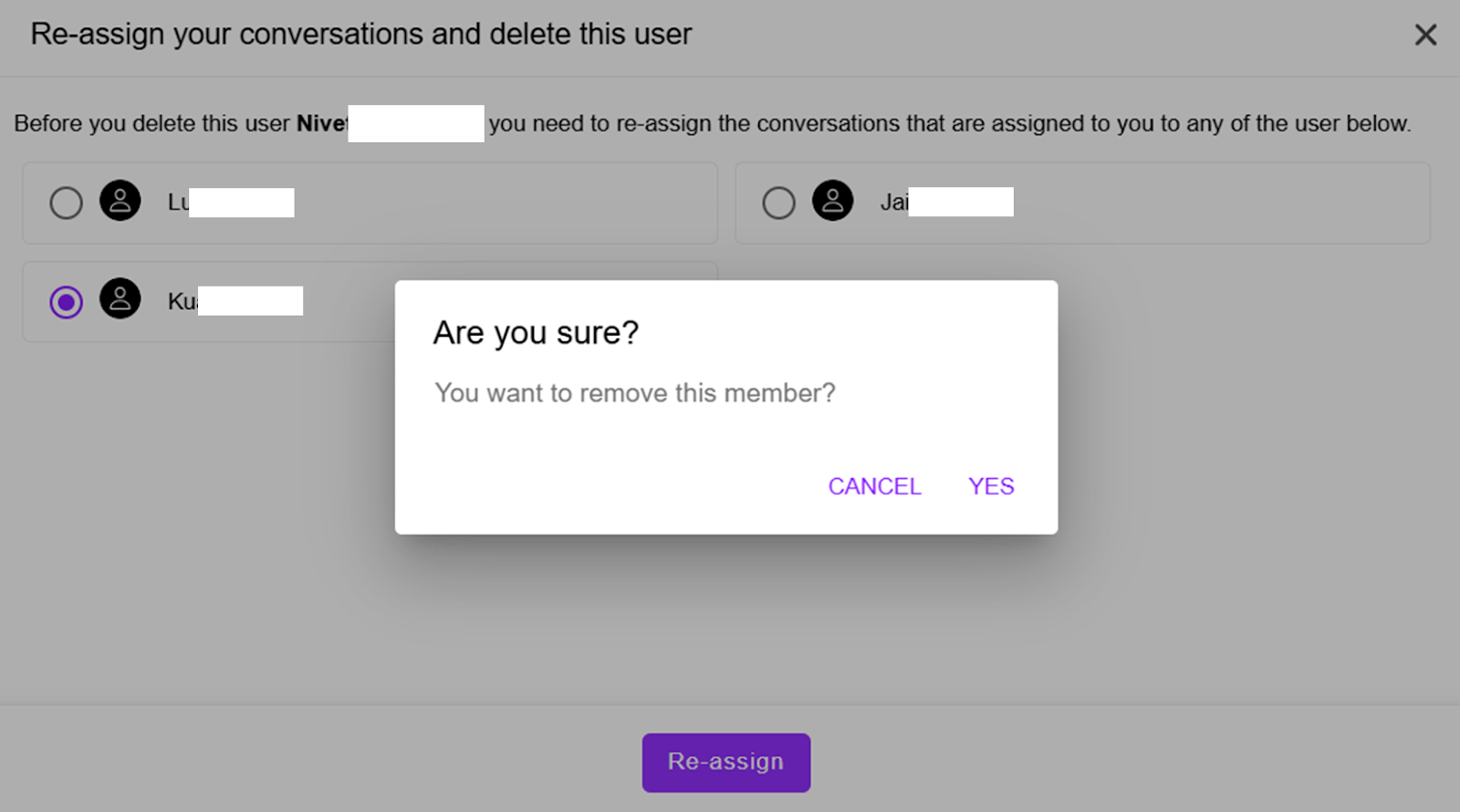This screenshot has height=812, width=1460.
Task: Click the name label starting with Jai
Action: (x=946, y=202)
